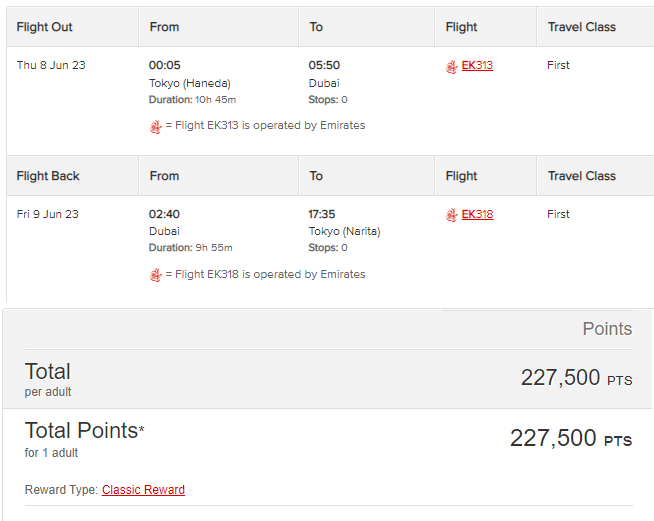The image size is (654, 521).
Task: Click the 02:40 Dubai departure time
Action: pyautogui.click(x=164, y=214)
